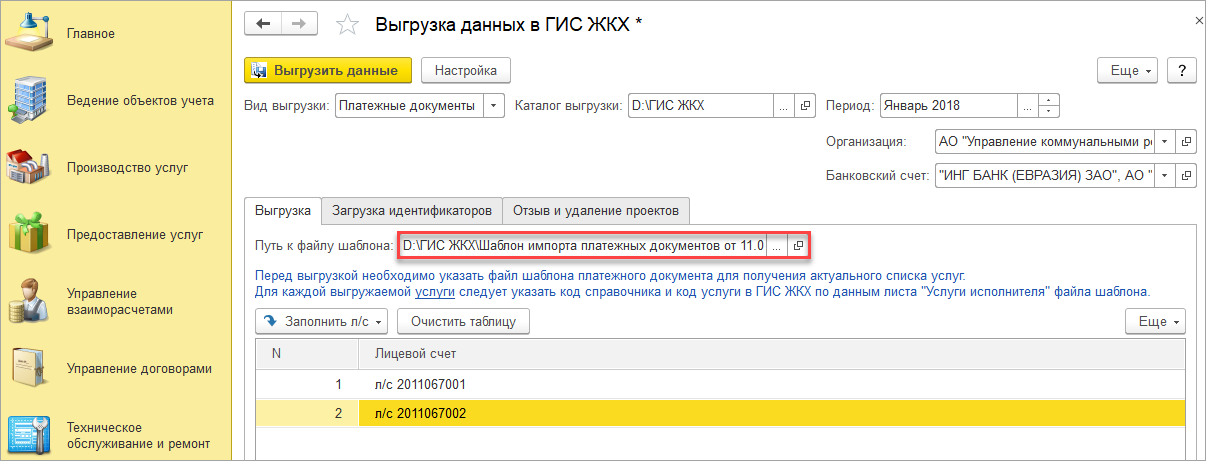The height and width of the screenshot is (461, 1206).
Task: Click the Очистить таблицу button
Action: coord(463,321)
